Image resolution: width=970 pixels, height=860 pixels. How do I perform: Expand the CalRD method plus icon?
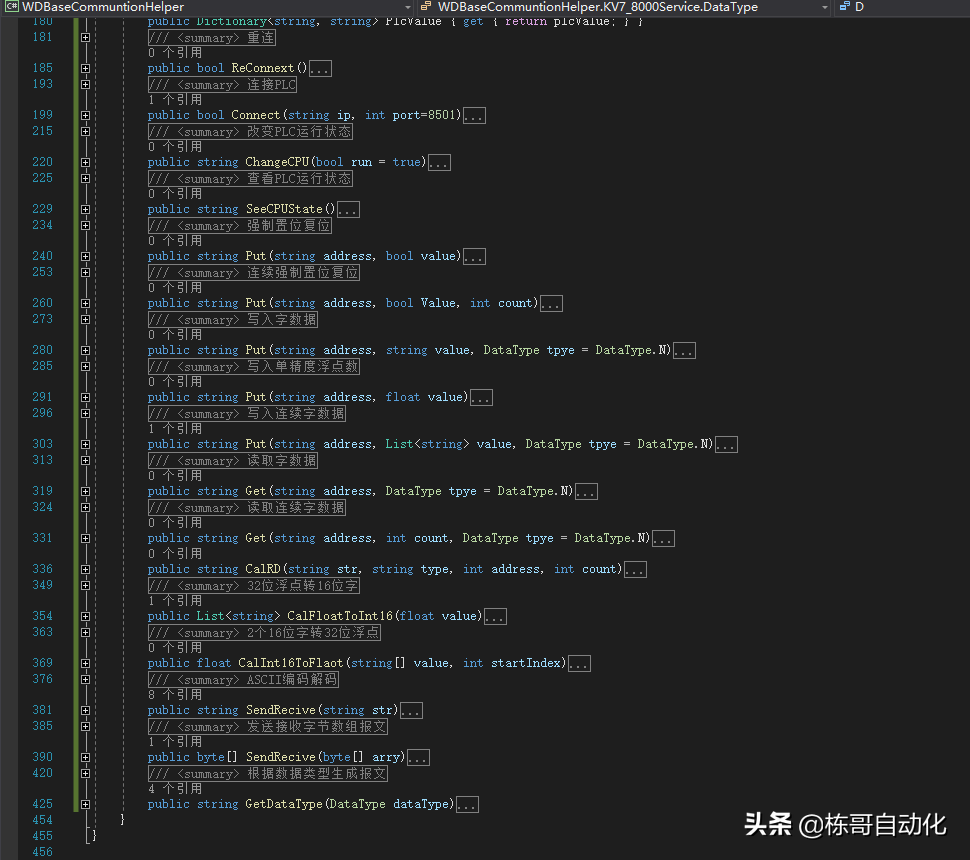click(85, 569)
